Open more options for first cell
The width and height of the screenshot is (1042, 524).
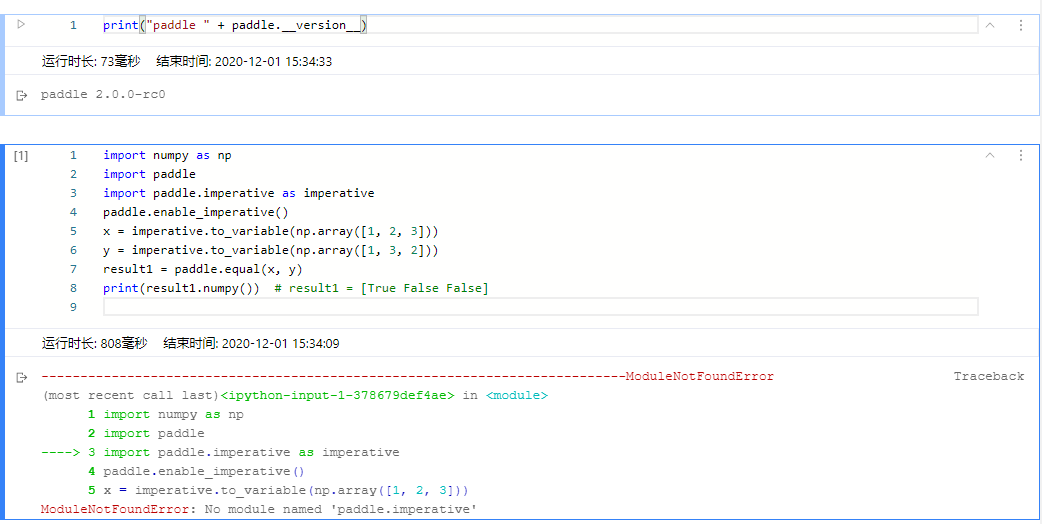pyautogui.click(x=1021, y=25)
